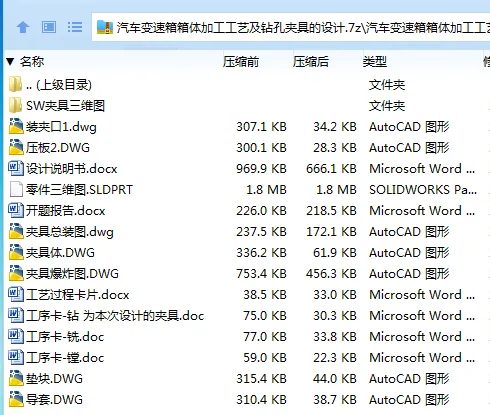Screen dimensions: 490x415
Task: Select the file 工艺过程卡片.docx
Action: pyautogui.click(x=78, y=295)
